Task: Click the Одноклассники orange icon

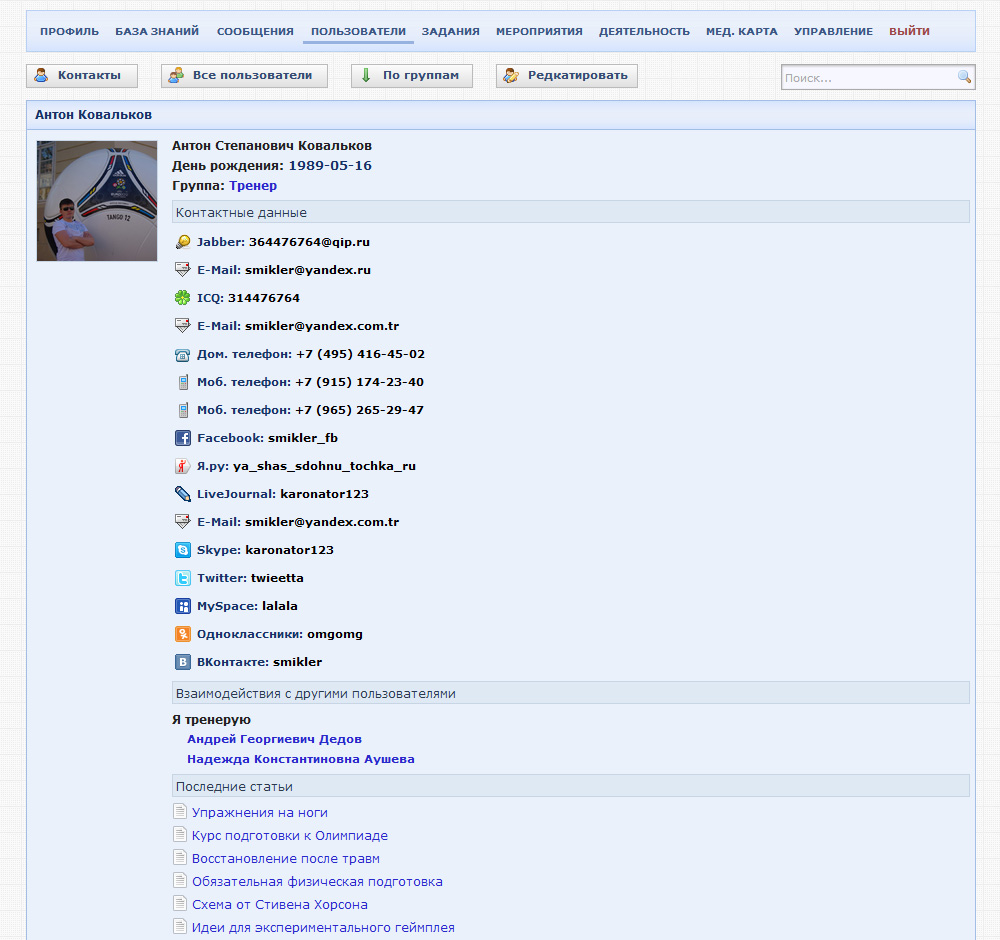Action: [x=183, y=634]
